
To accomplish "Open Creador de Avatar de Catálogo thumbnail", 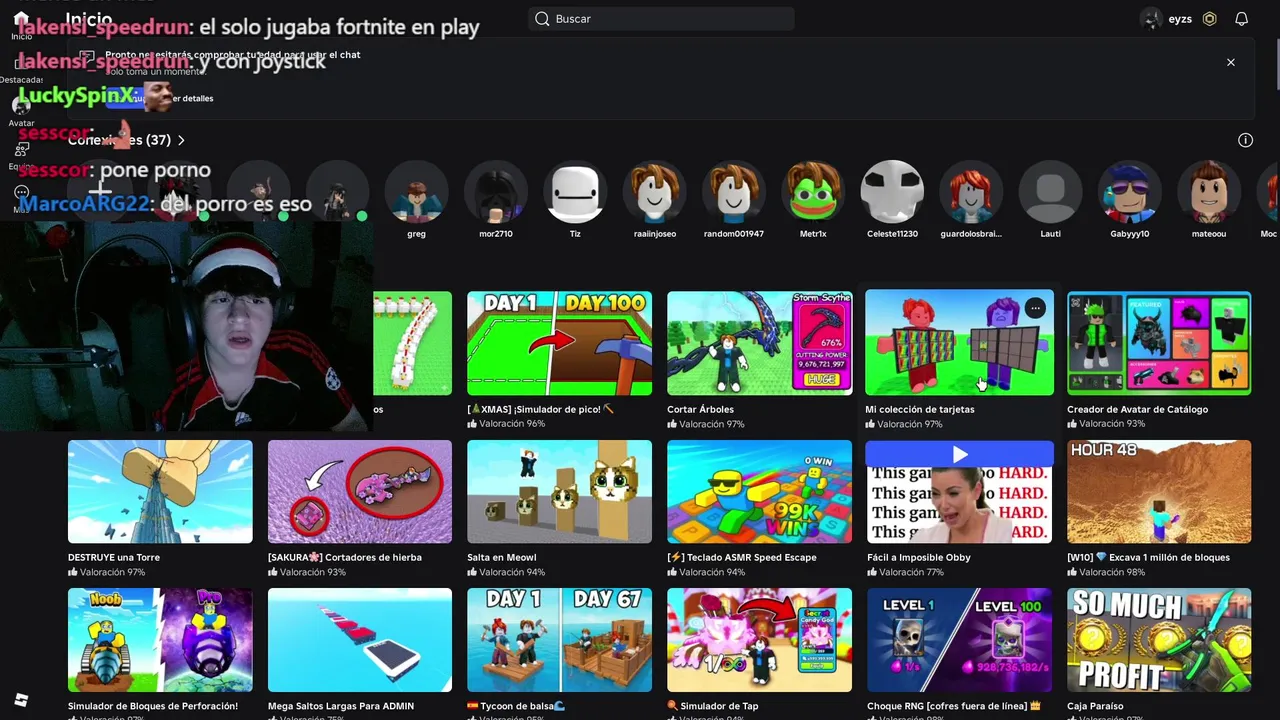I will 1159,343.
